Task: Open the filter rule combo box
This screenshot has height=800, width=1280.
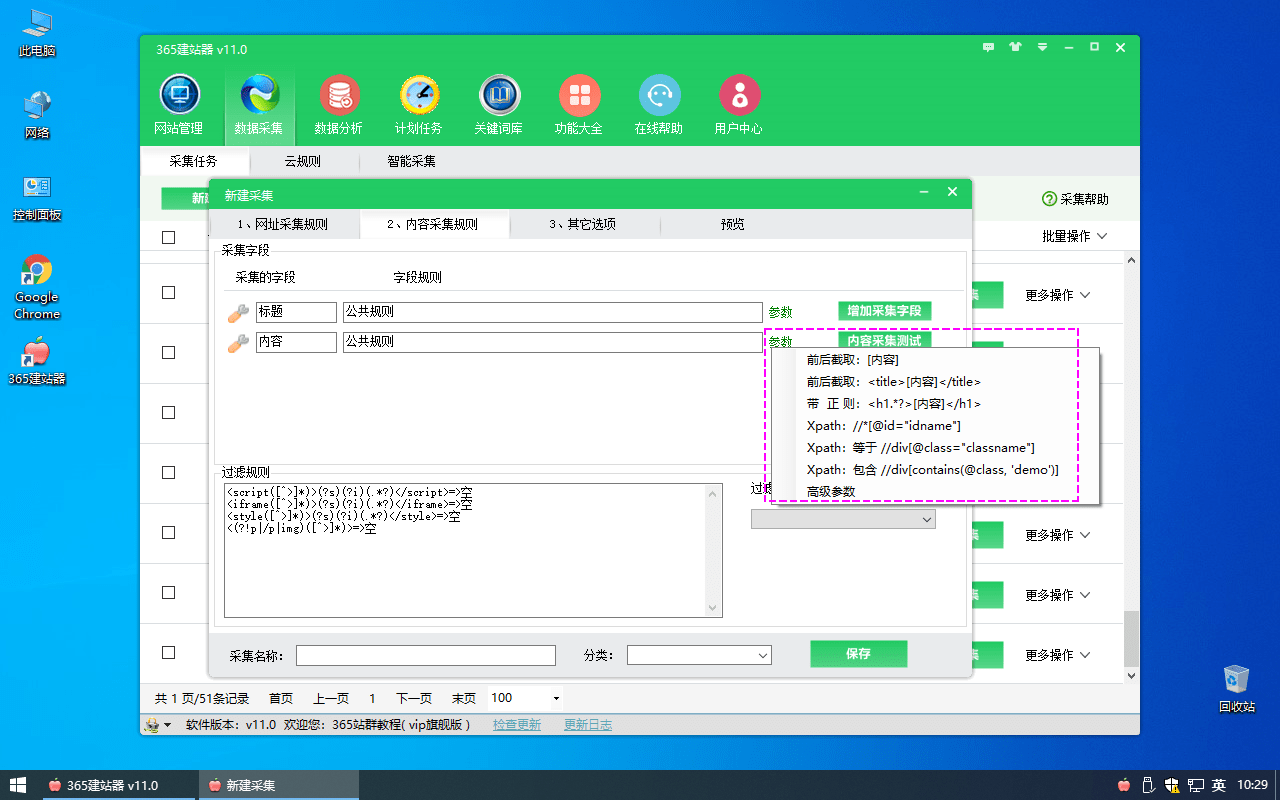Action: [x=843, y=519]
